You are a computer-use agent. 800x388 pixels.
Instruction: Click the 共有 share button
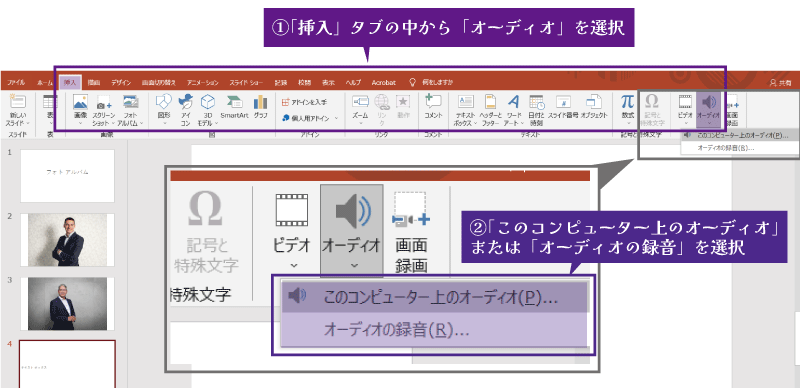tap(781, 82)
